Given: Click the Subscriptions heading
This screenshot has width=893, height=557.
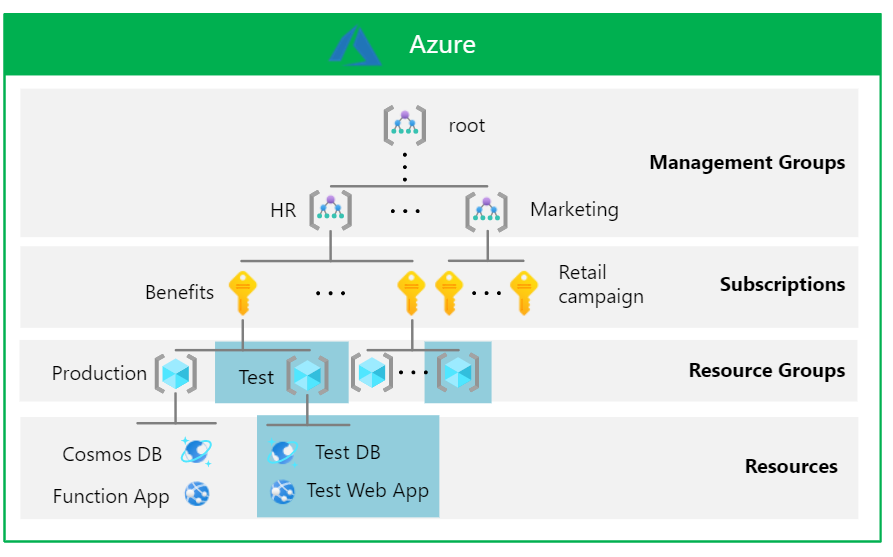Looking at the screenshot, I should [x=782, y=284].
